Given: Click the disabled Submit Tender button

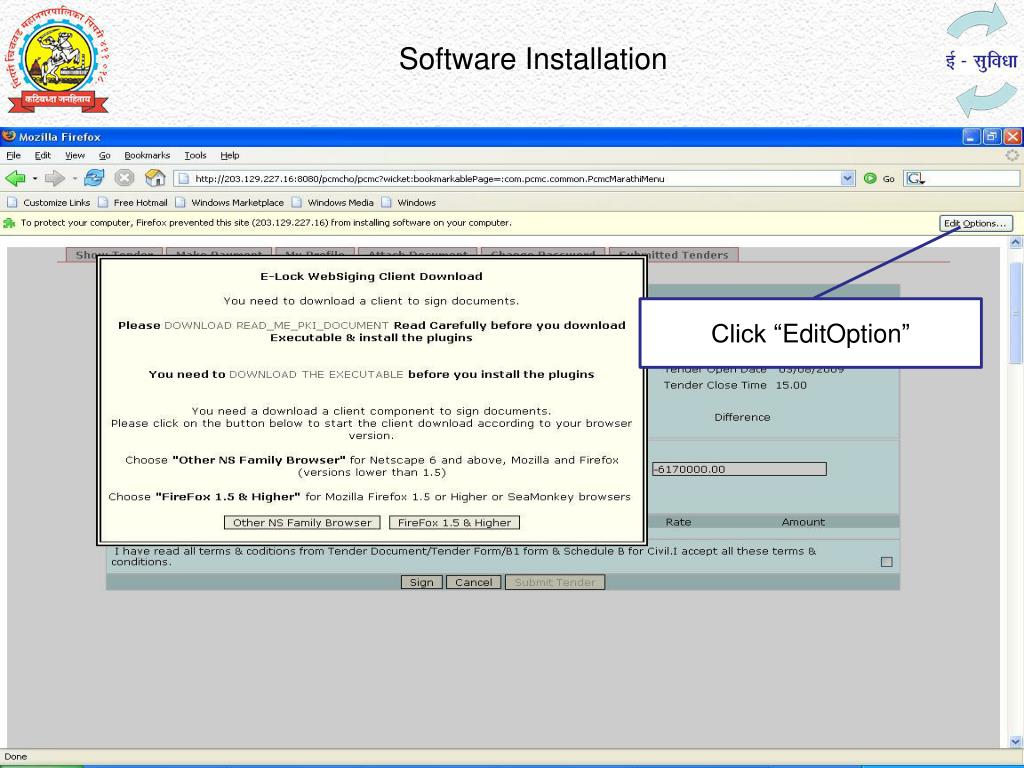Looking at the screenshot, I should click(555, 582).
